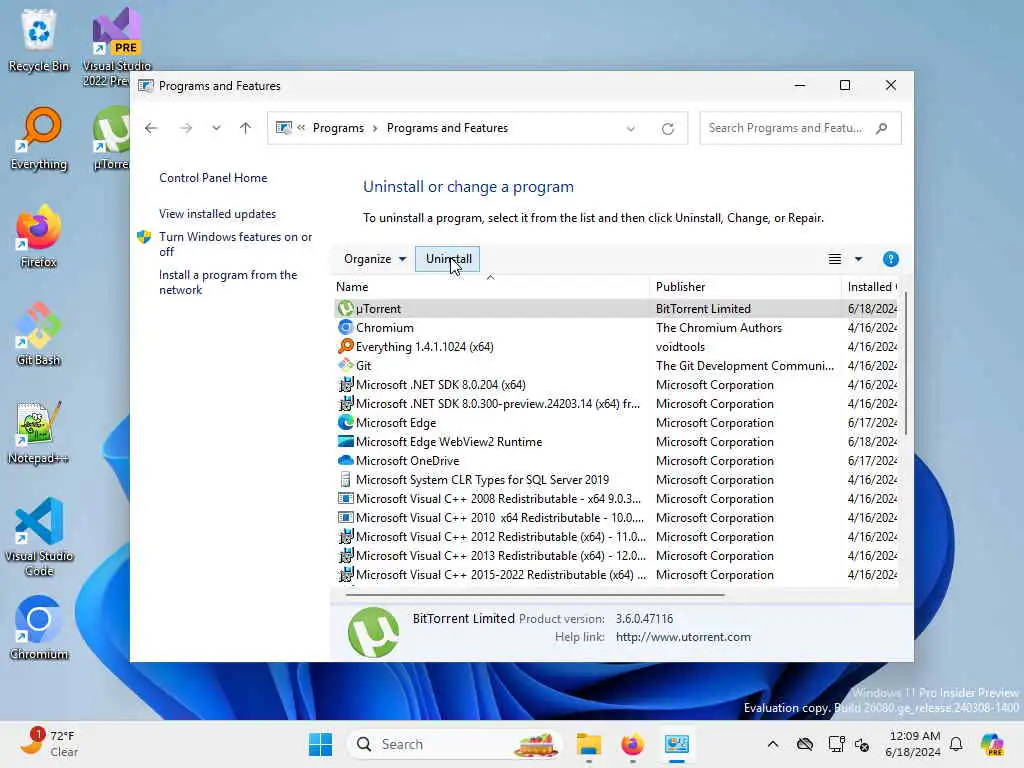1024x768 pixels.
Task: Open the Windows Start menu
Action: [x=320, y=744]
